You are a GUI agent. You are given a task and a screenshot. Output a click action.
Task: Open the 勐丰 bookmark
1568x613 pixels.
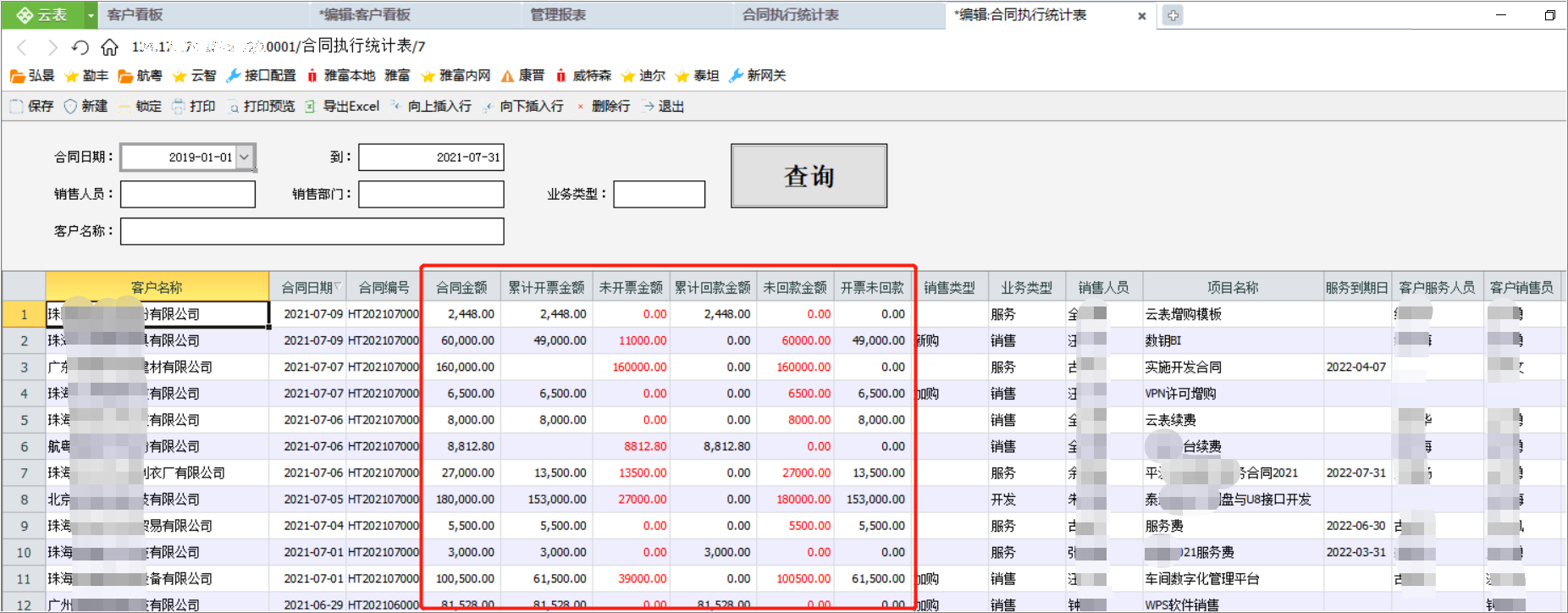(86, 75)
